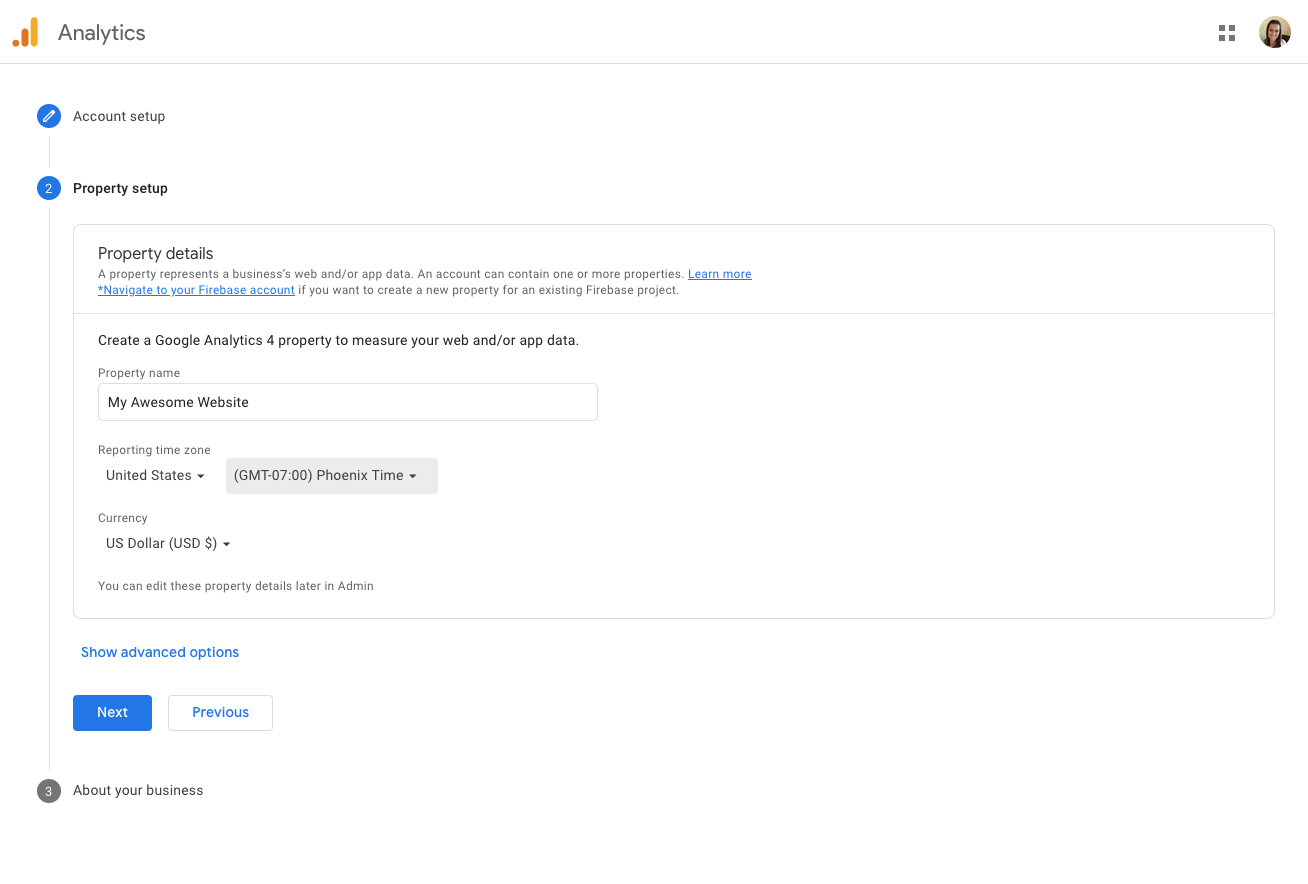Screen dimensions: 1308x884
Task: Open the Phoenix Time zone dropdown
Action: [332, 476]
